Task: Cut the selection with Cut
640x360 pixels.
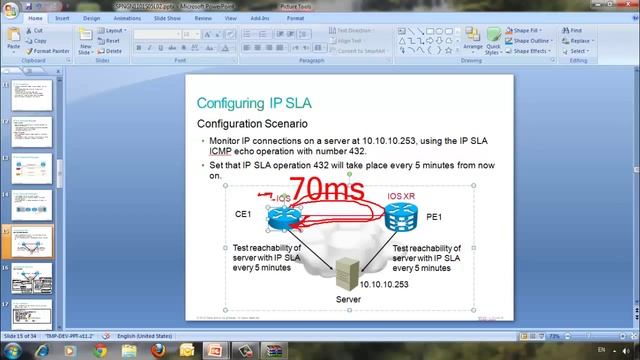Action: click(x=35, y=31)
